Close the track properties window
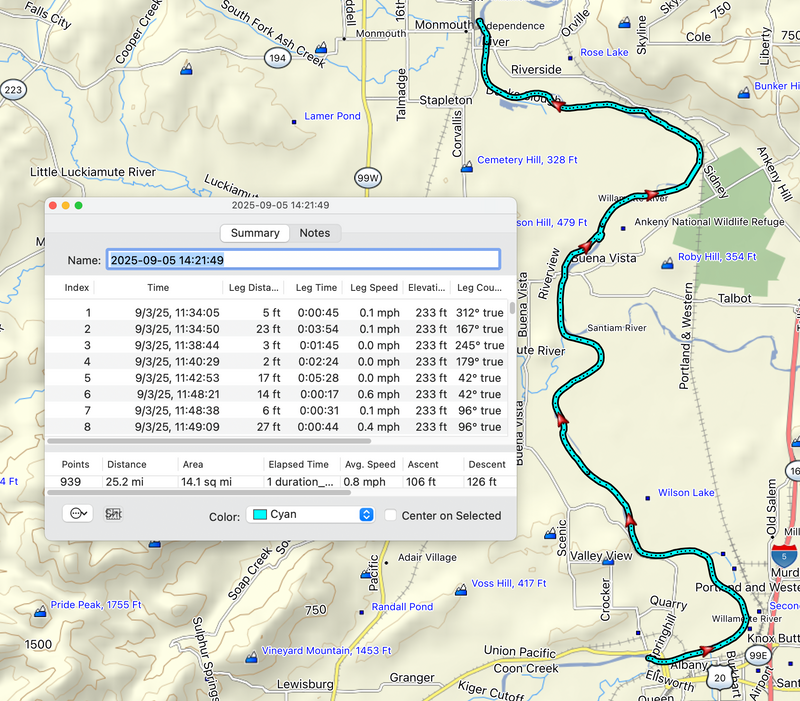 point(53,206)
